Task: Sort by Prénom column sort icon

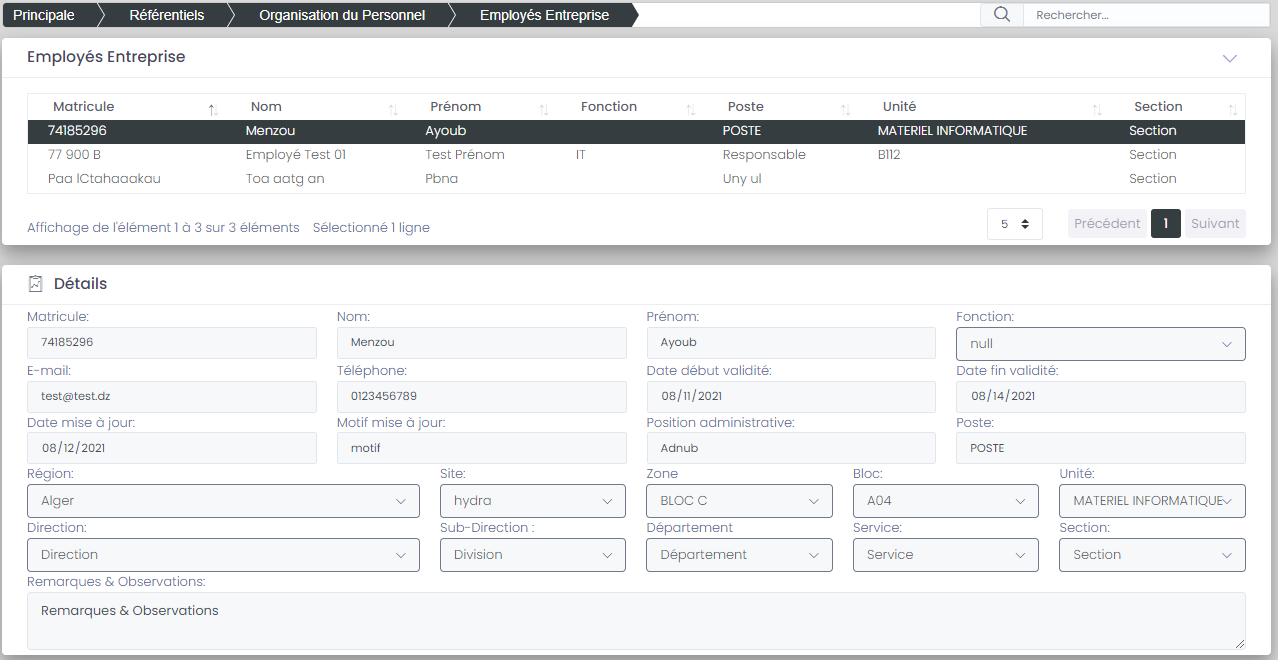Action: click(544, 109)
